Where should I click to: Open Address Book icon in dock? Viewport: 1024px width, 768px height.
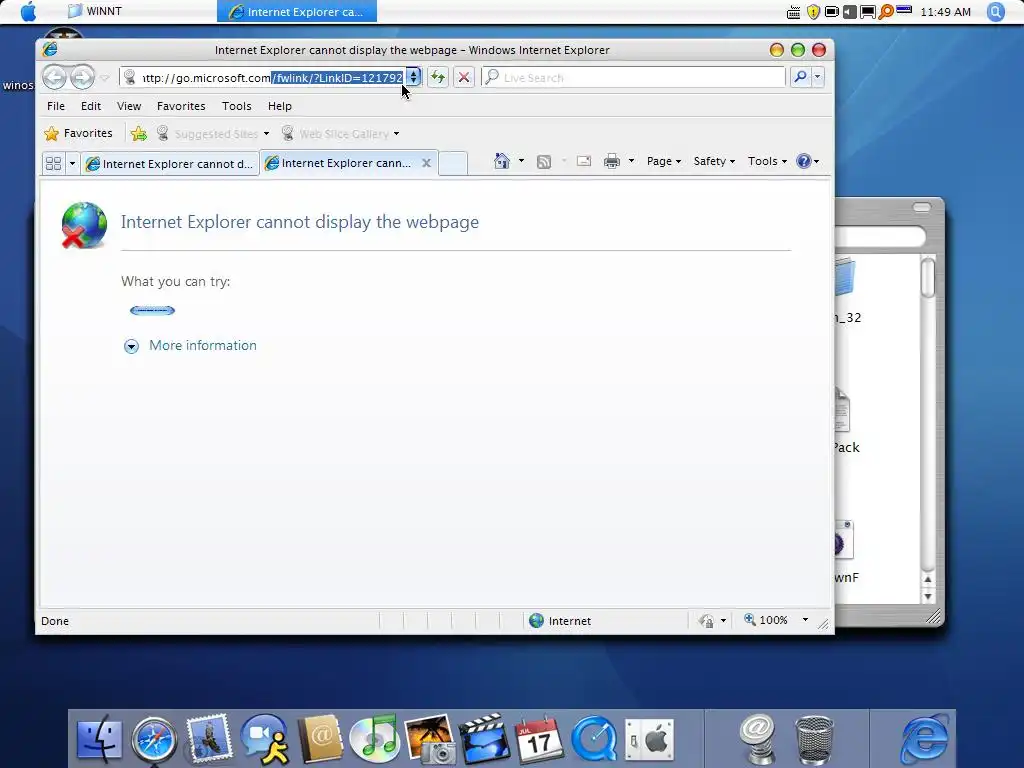point(320,739)
